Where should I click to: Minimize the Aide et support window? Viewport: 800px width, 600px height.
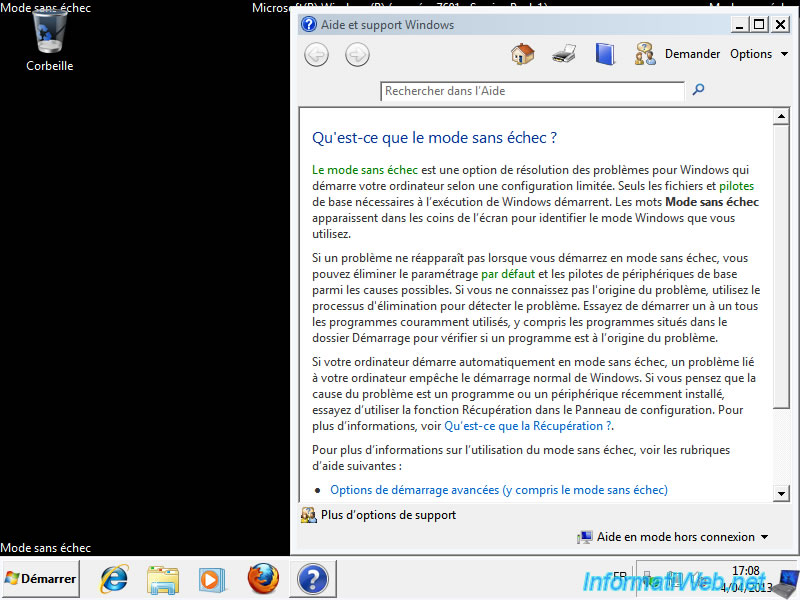click(x=739, y=24)
